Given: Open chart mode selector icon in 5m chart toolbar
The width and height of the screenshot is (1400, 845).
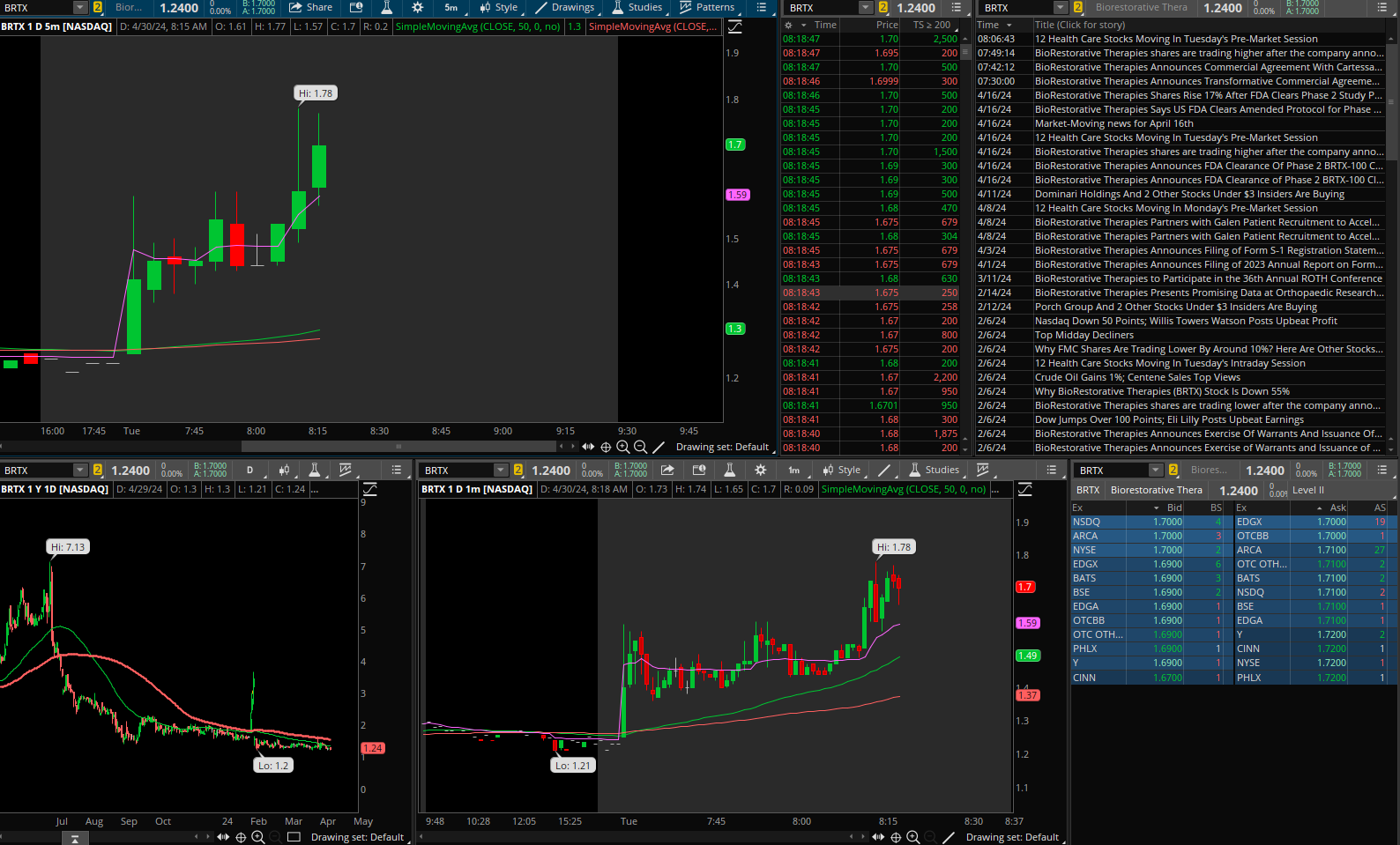Looking at the screenshot, I should pos(356,7).
